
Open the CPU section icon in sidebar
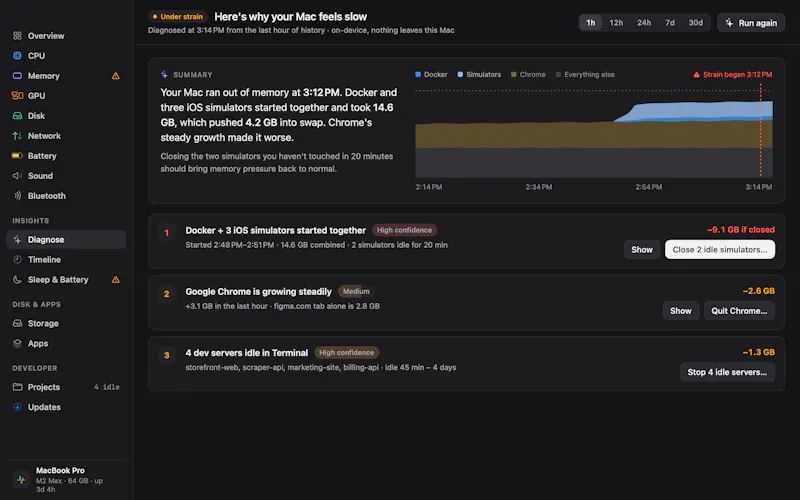click(17, 56)
